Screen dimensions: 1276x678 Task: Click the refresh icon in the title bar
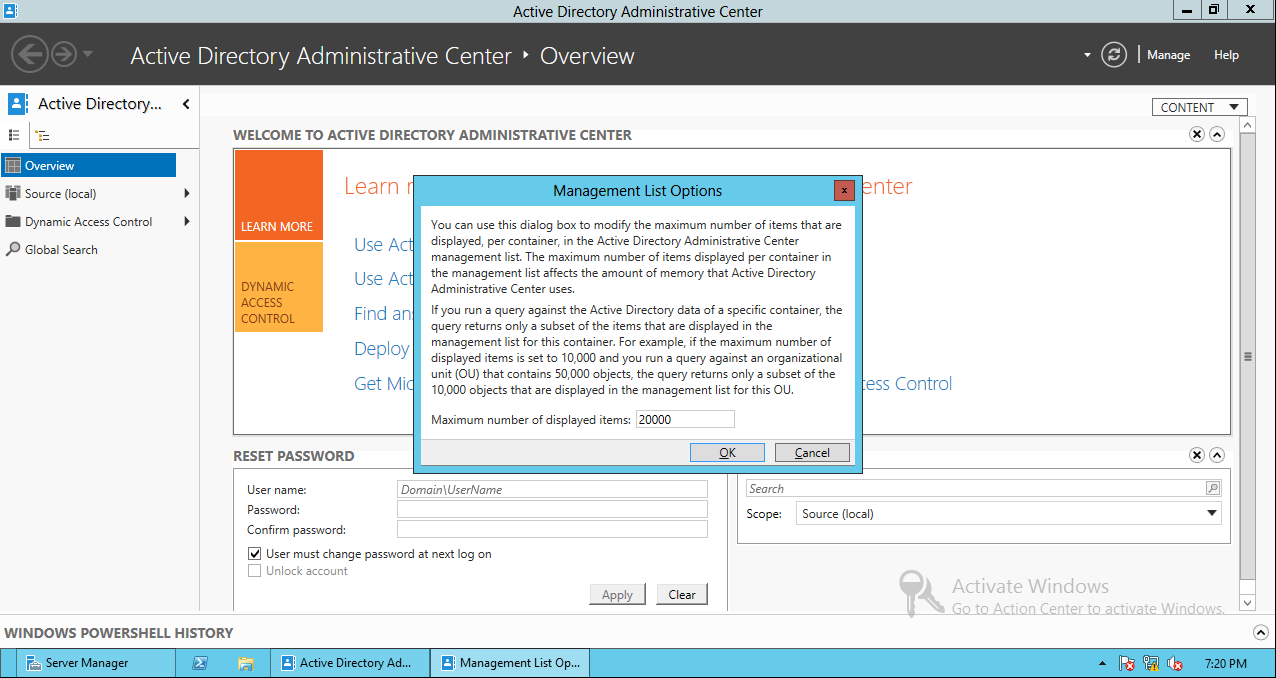(x=1114, y=55)
